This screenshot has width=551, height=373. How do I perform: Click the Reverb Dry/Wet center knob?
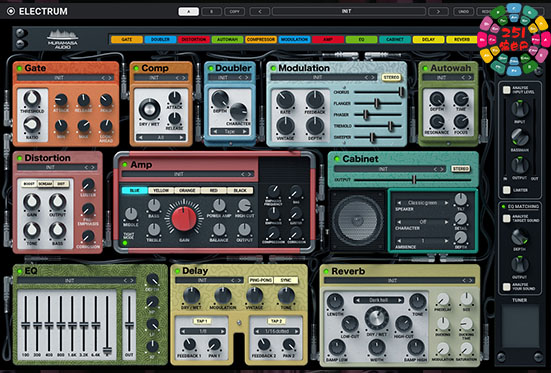point(377,318)
